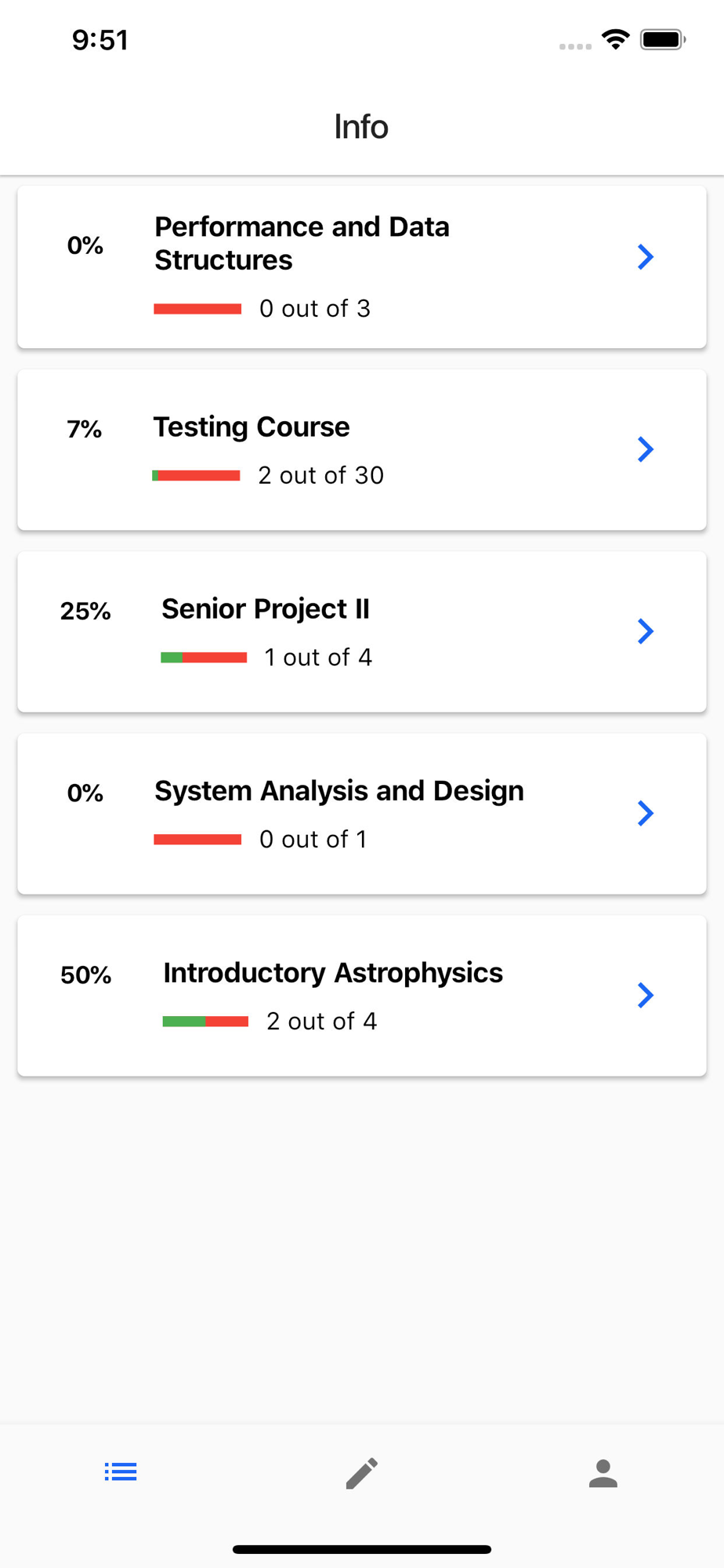Select the Performance and Data Structures title
The width and height of the screenshot is (724, 1568).
tap(302, 243)
